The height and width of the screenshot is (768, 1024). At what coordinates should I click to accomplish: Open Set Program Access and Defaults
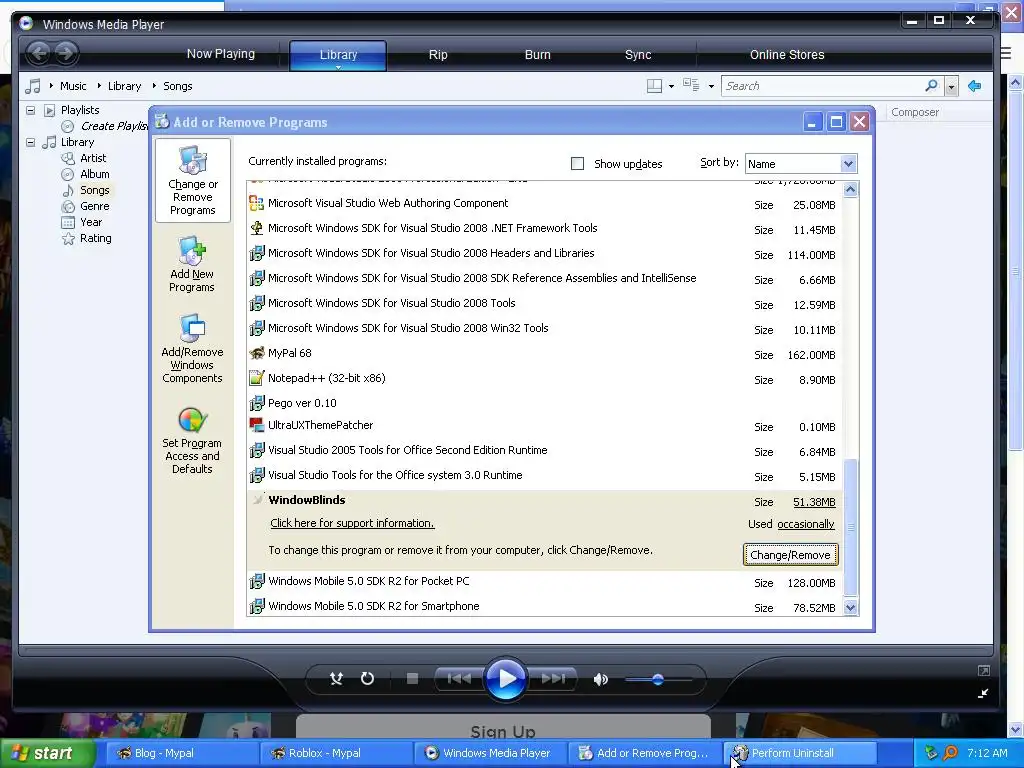[x=192, y=441]
